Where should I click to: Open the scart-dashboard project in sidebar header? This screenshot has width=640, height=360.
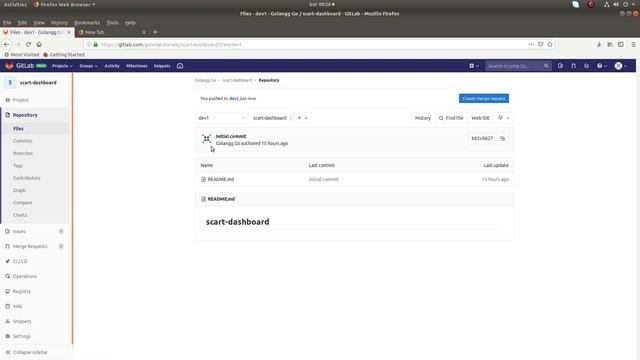[38, 82]
